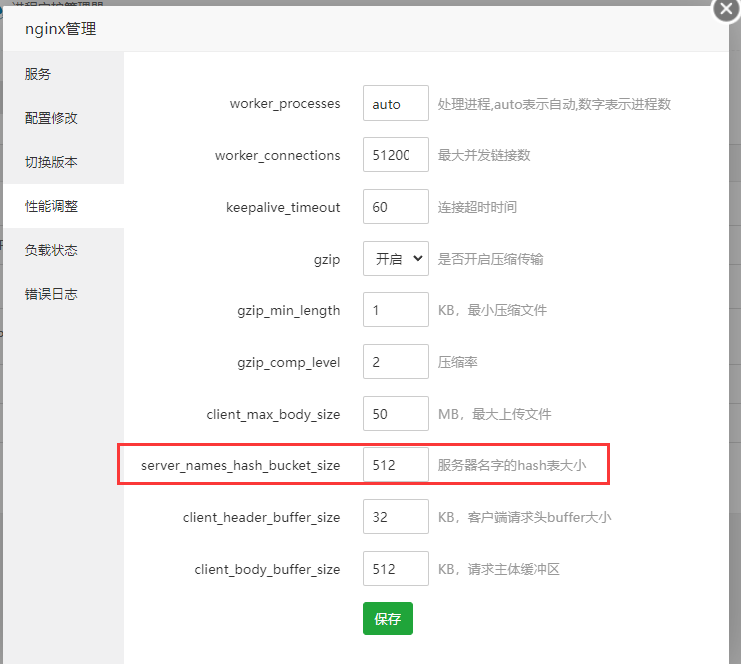Click the 压缩率 description
This screenshot has width=741, height=664.
[457, 362]
